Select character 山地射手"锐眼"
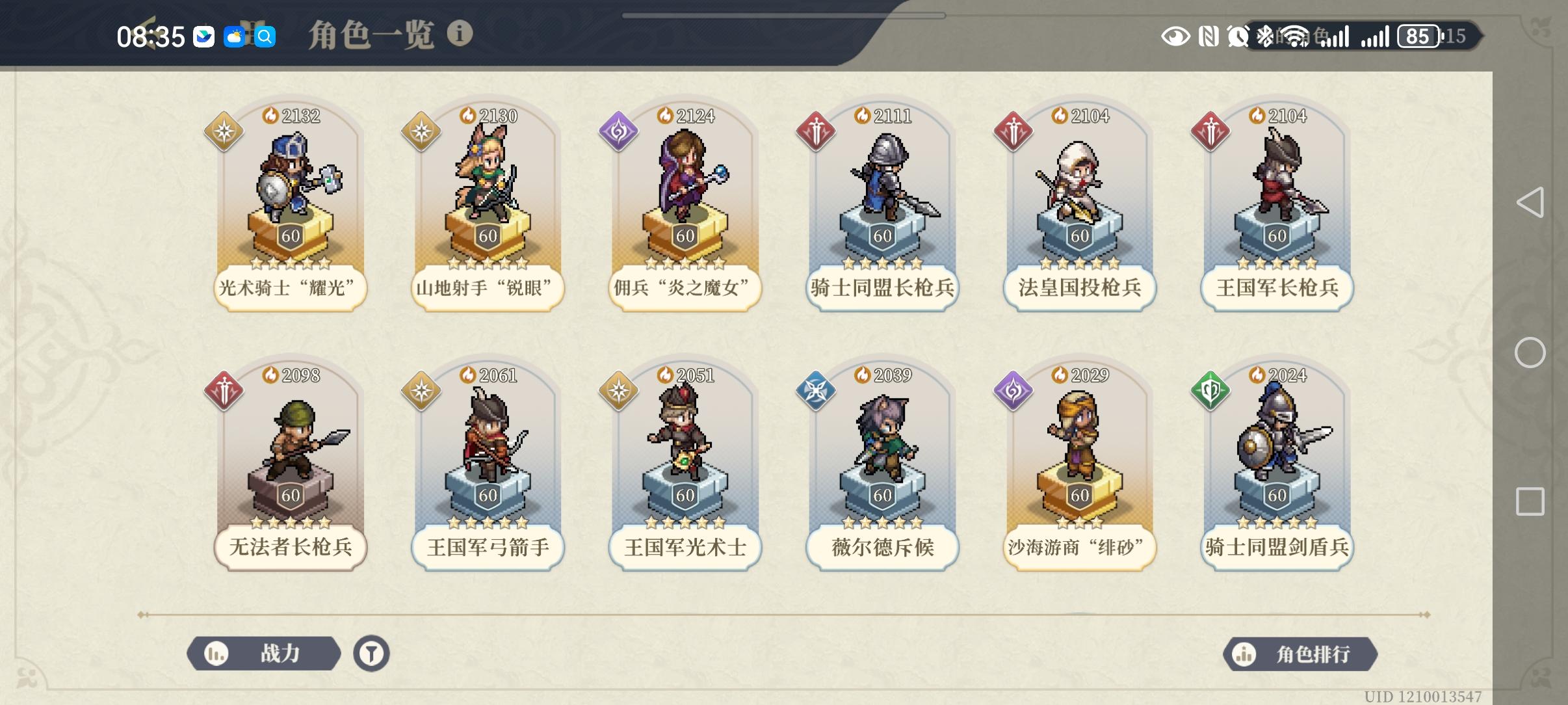 point(488,205)
